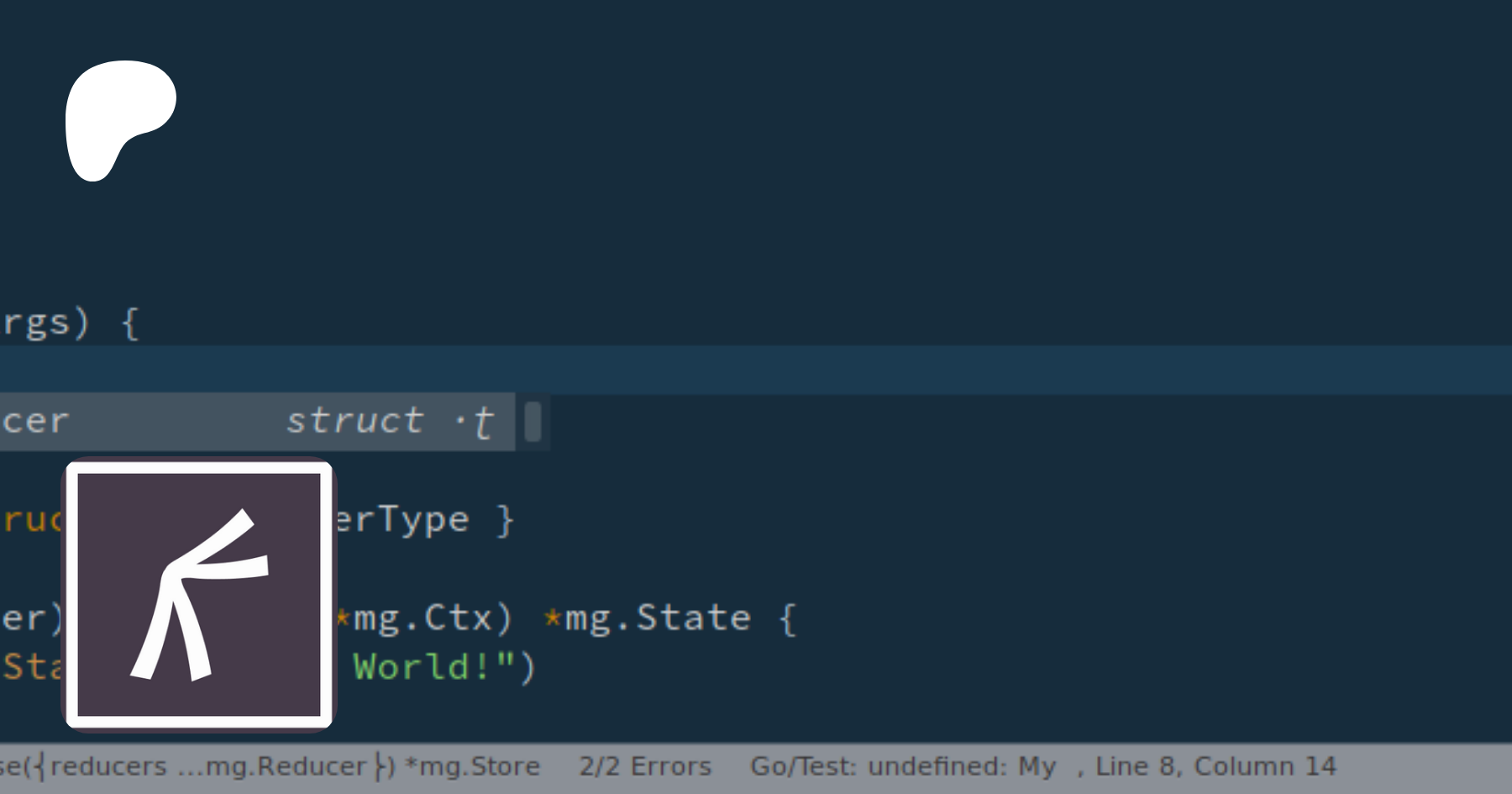Click the white Patreon logo

[118, 118]
